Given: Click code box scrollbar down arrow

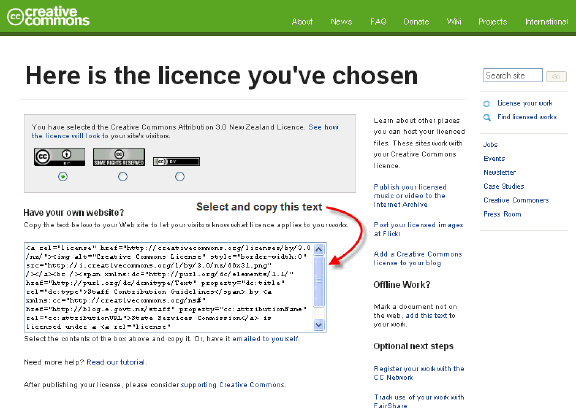Looking at the screenshot, I should pos(318,325).
